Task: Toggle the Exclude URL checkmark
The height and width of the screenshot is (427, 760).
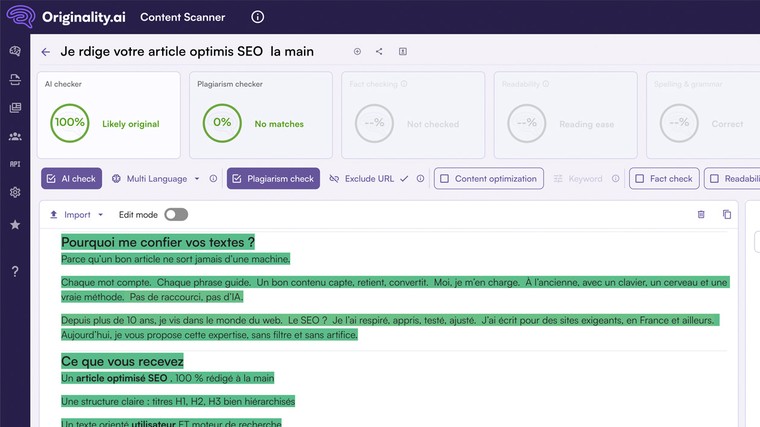Action: (x=404, y=178)
